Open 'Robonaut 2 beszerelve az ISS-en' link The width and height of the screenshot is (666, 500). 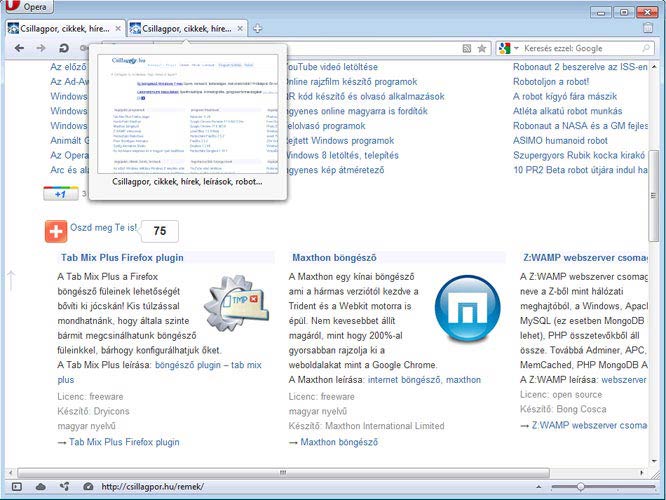(x=580, y=67)
